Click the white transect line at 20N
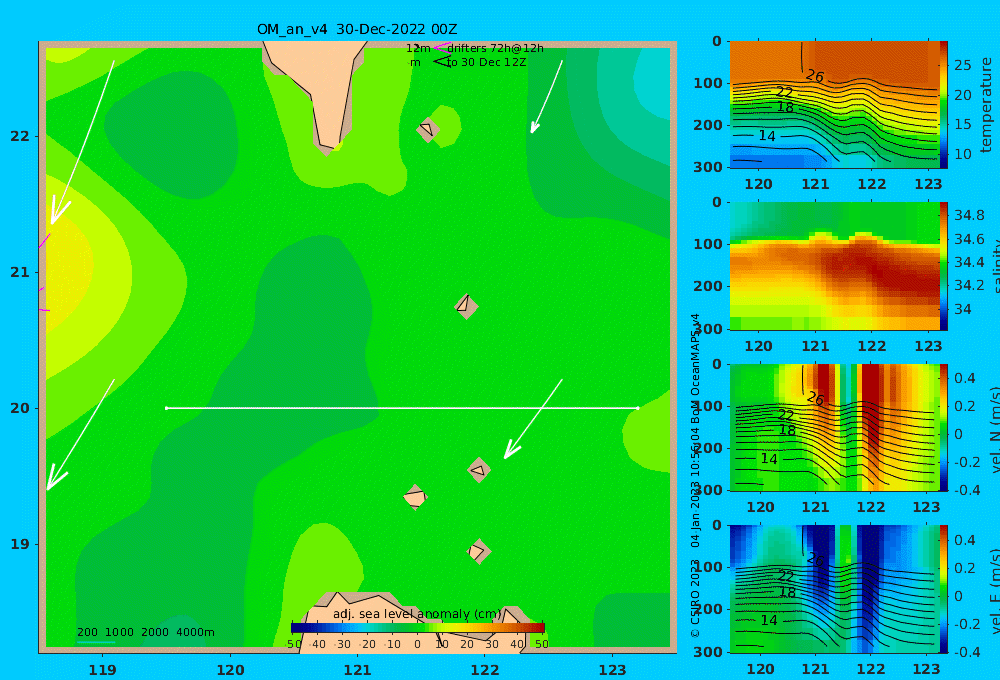 [402, 408]
